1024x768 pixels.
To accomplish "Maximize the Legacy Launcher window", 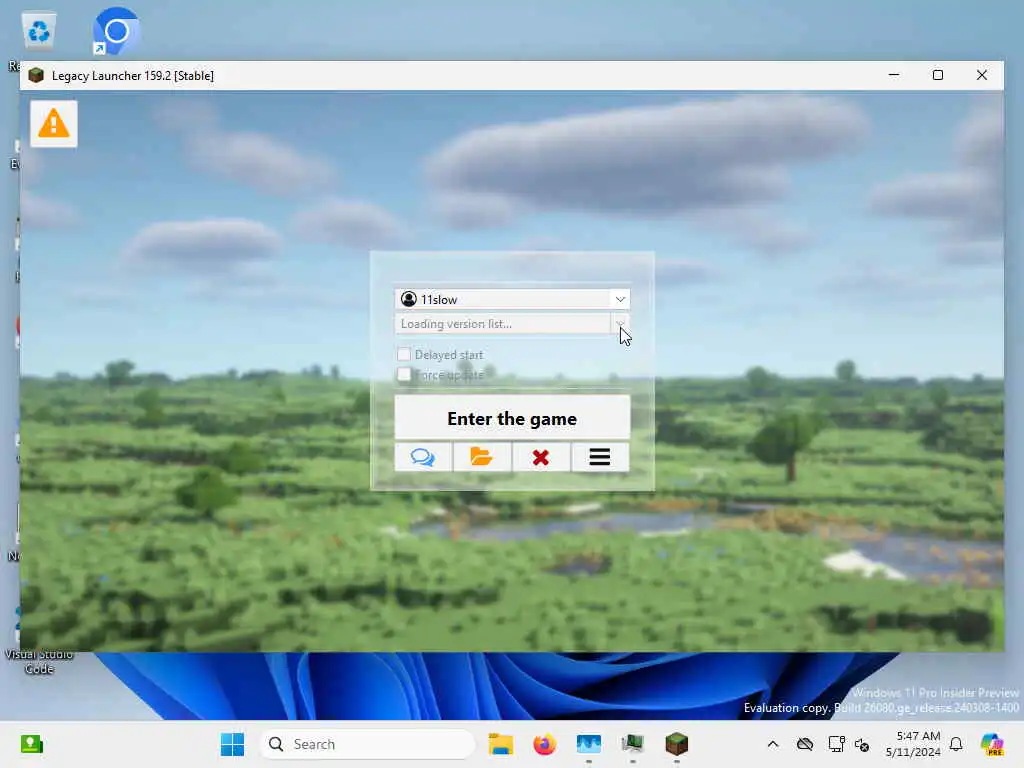I will 938,75.
